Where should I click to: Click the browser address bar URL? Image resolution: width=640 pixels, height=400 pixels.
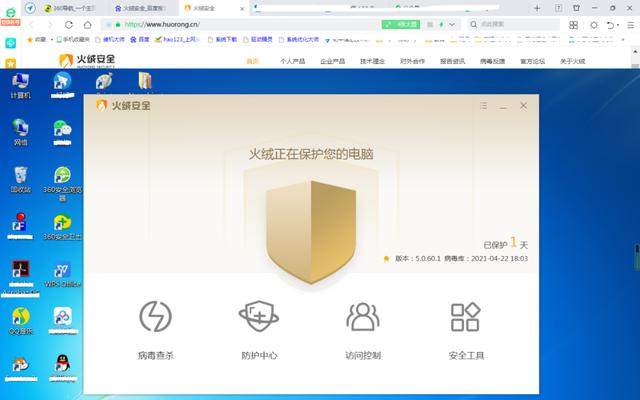[x=162, y=24]
